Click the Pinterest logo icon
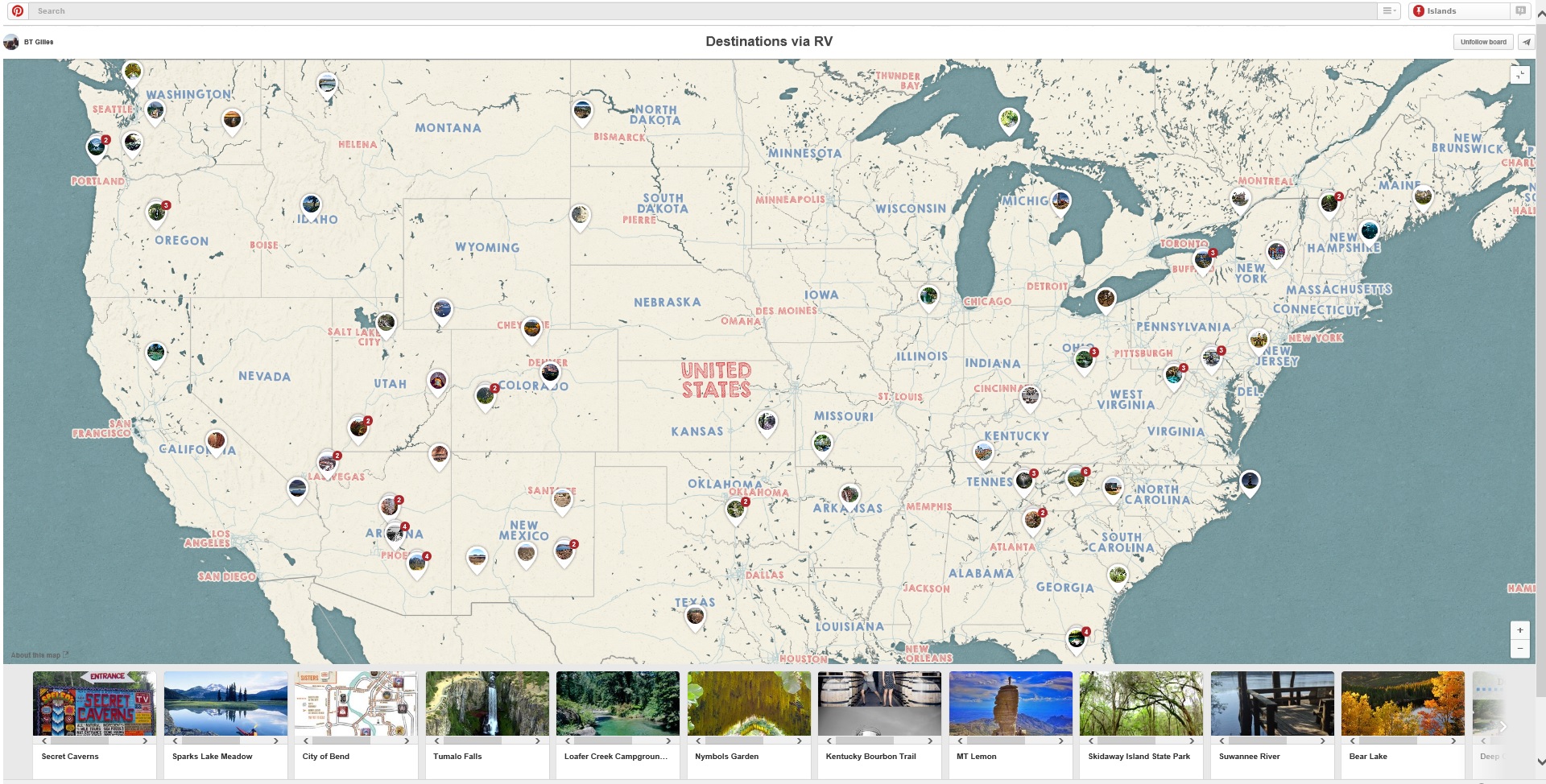Screen dimensions: 1546x784 tap(18, 11)
